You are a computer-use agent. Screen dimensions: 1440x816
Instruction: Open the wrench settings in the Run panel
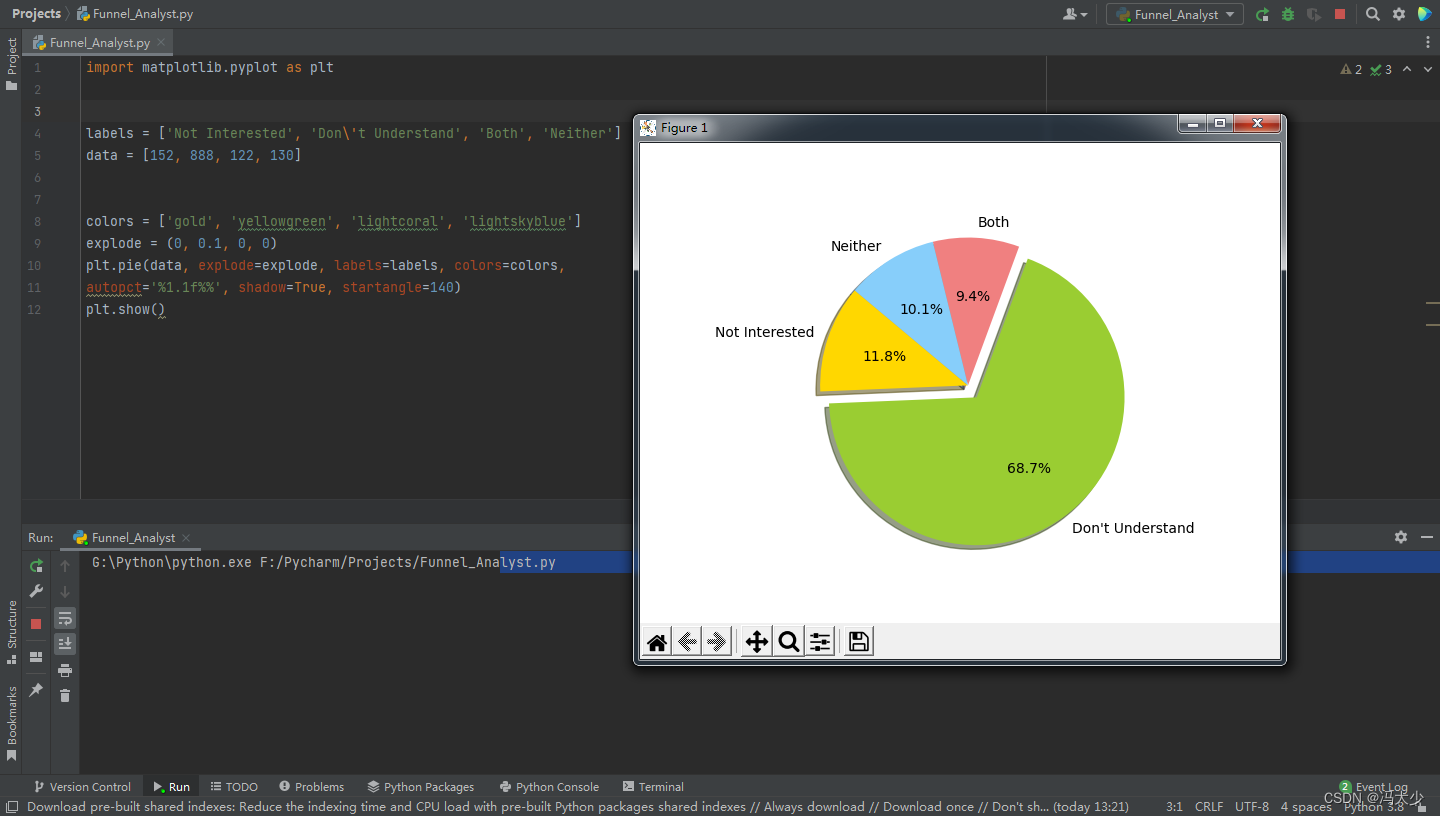click(x=36, y=591)
